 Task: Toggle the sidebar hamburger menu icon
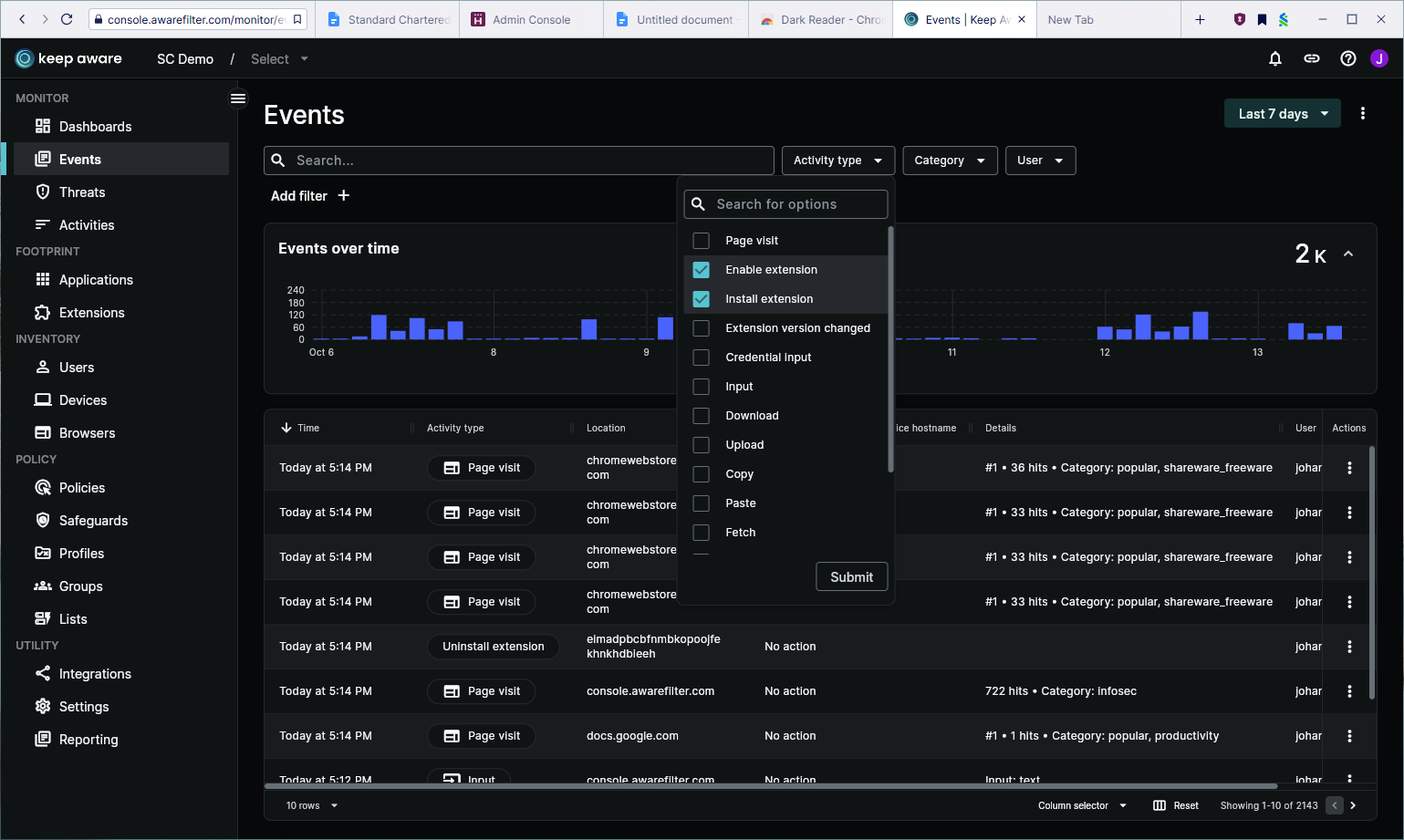point(238,99)
